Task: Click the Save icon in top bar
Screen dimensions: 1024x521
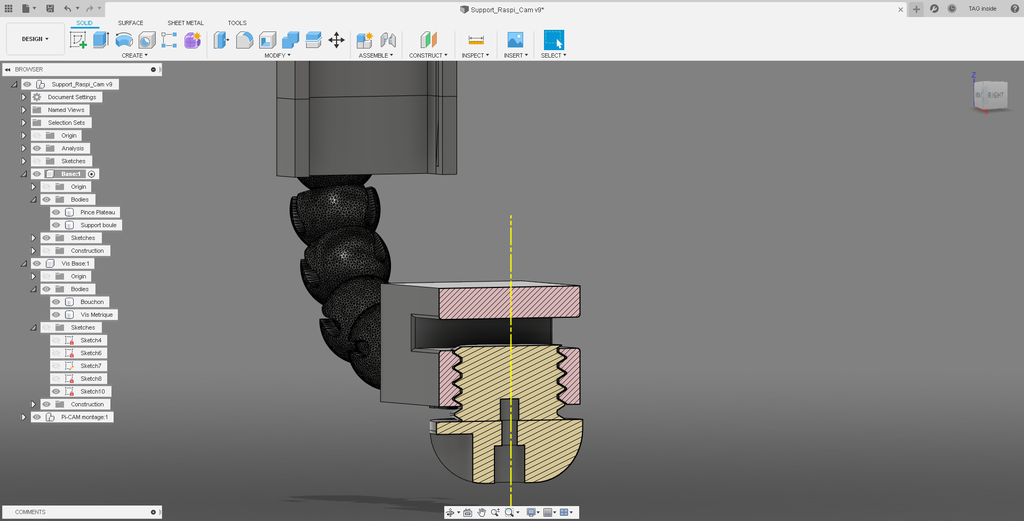Action: click(x=50, y=8)
